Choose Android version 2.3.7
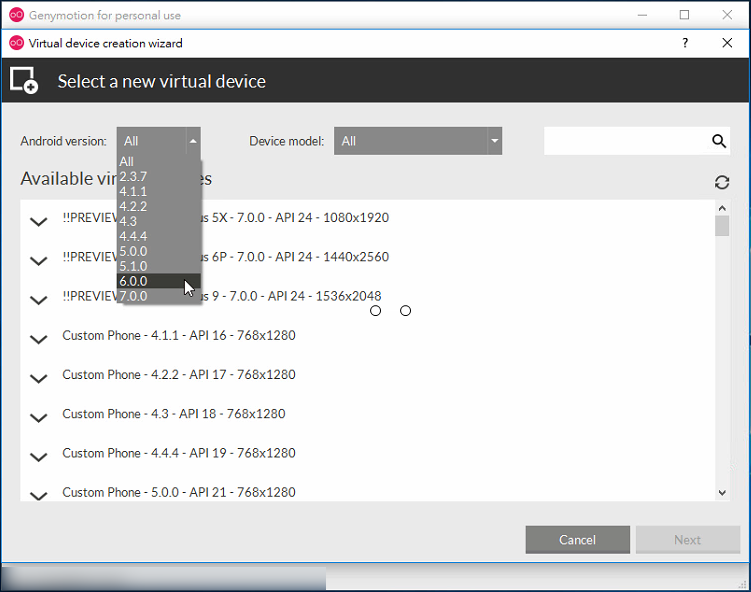751x592 pixels. tap(159, 176)
